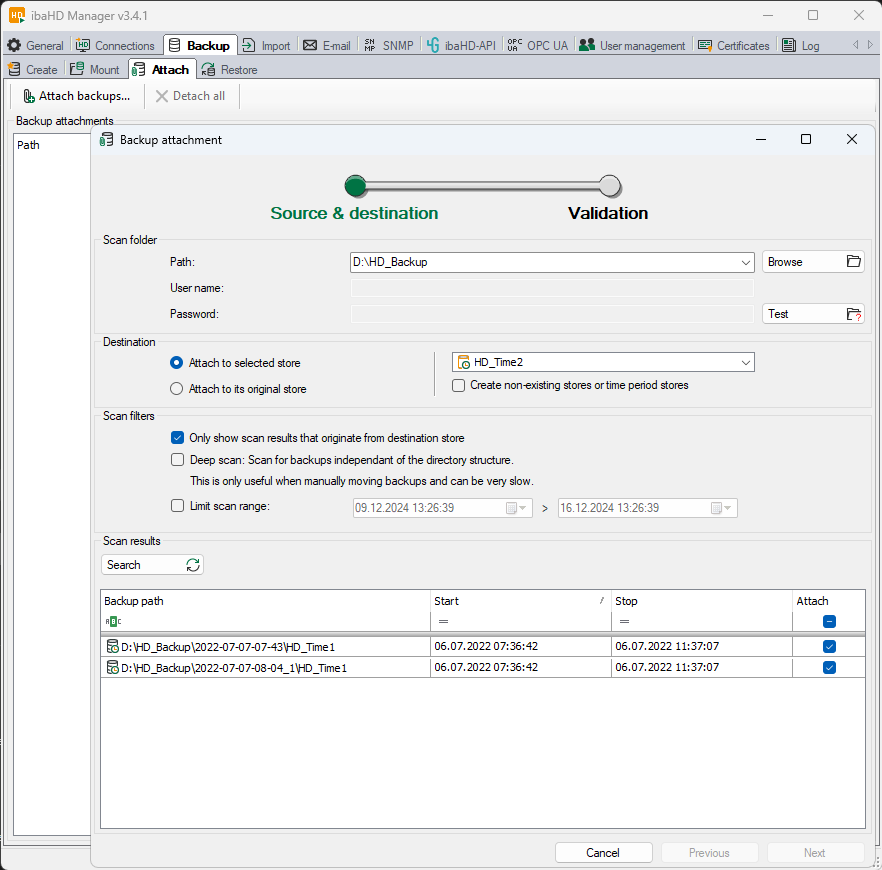Click the scroll-right arrow in main tab bar

[x=870, y=45]
